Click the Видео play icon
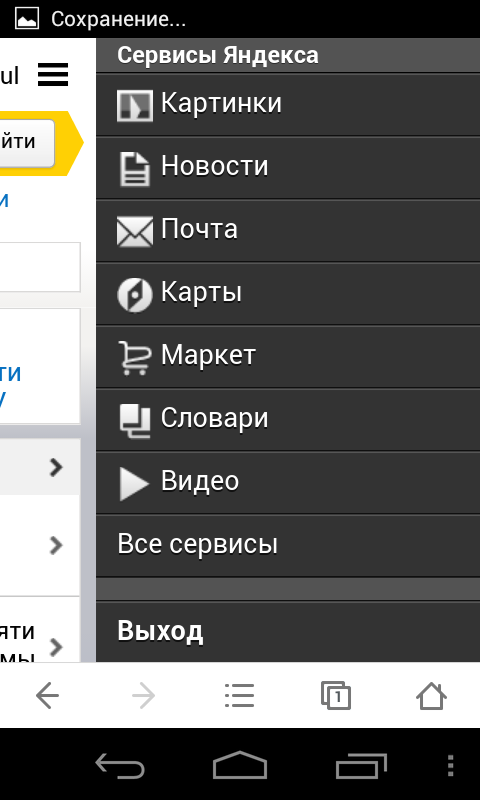Viewport: 480px width, 800px height. [134, 484]
